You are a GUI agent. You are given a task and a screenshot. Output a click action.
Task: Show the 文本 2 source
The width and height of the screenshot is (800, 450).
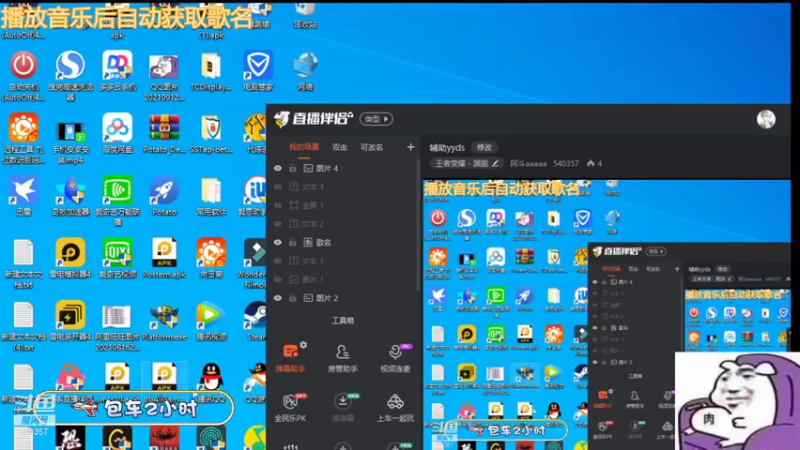point(278,223)
